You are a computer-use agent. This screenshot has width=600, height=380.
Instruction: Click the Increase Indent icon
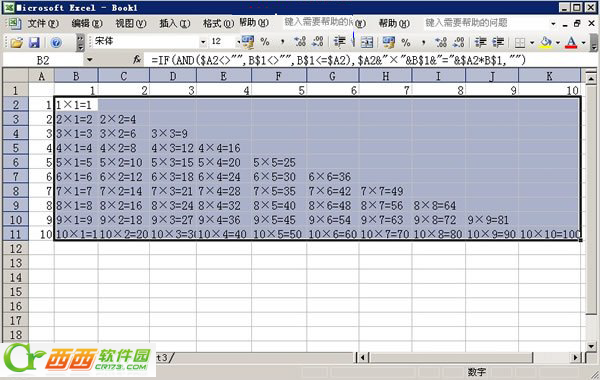click(497, 42)
